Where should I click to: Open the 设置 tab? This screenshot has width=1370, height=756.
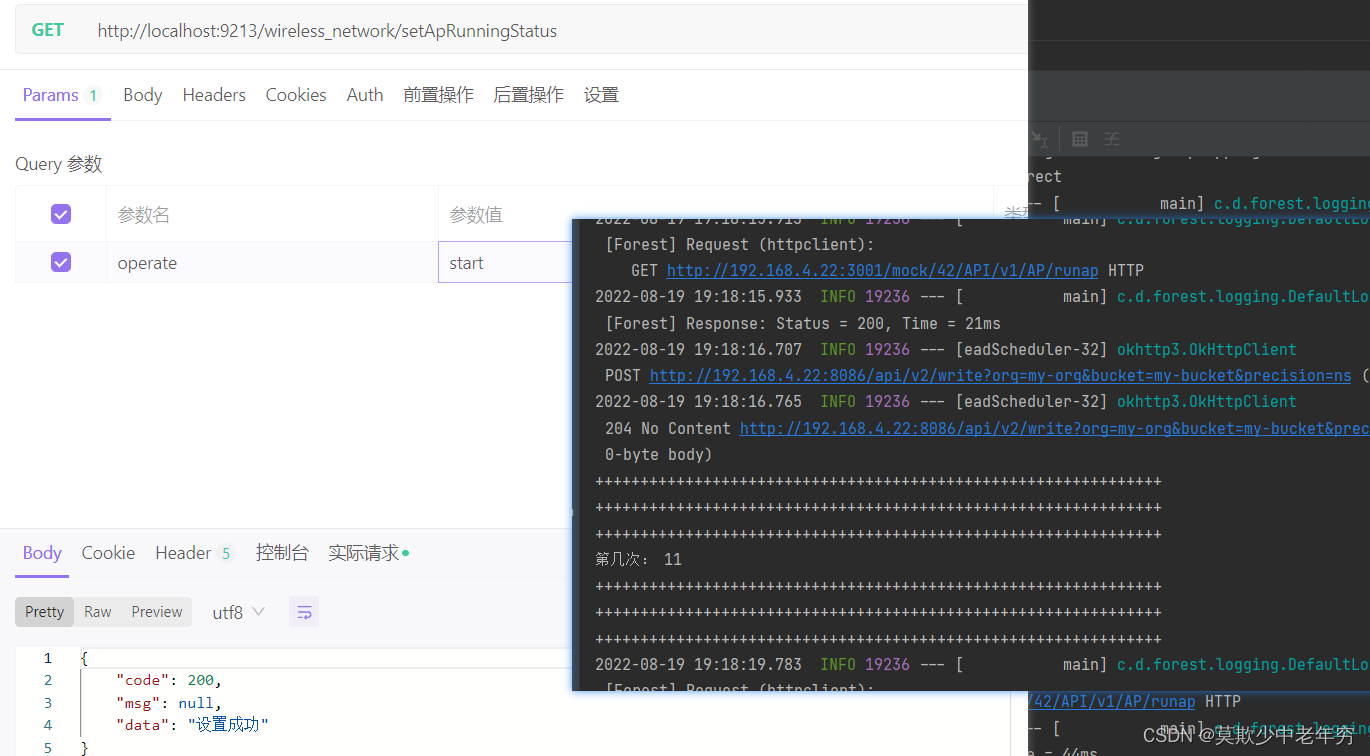click(602, 95)
